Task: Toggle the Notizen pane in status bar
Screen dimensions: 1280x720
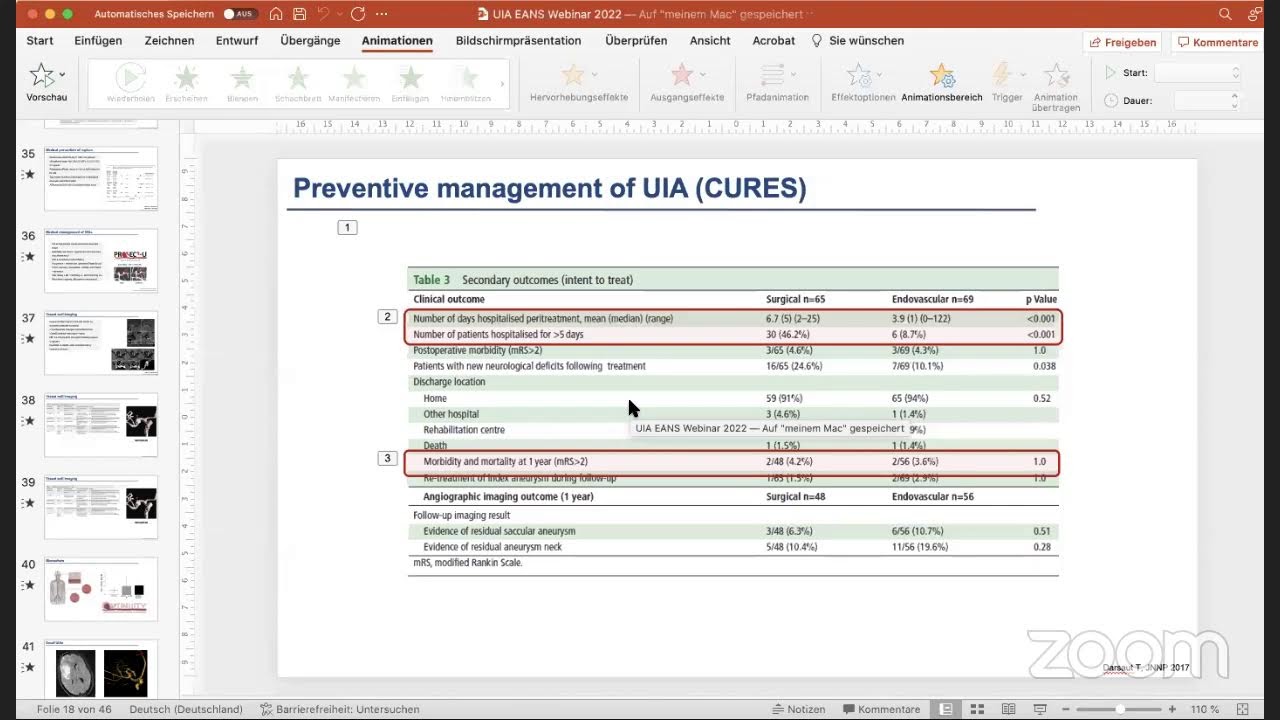Action: click(x=797, y=709)
